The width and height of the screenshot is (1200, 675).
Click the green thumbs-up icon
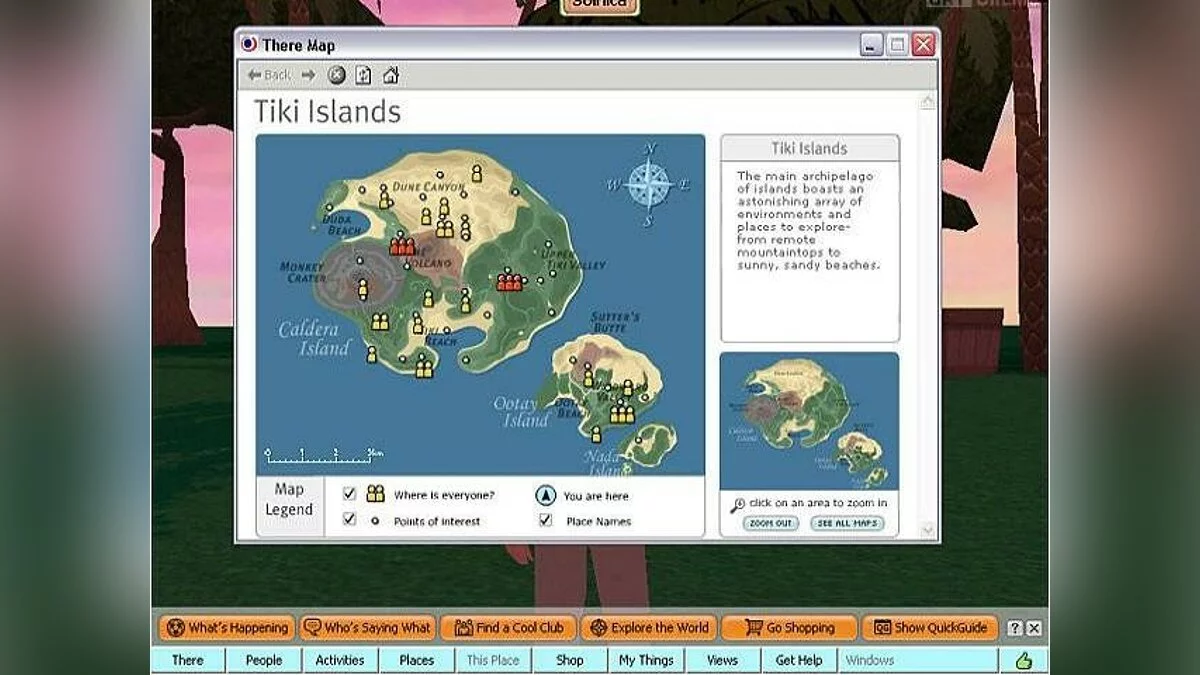click(x=1023, y=660)
